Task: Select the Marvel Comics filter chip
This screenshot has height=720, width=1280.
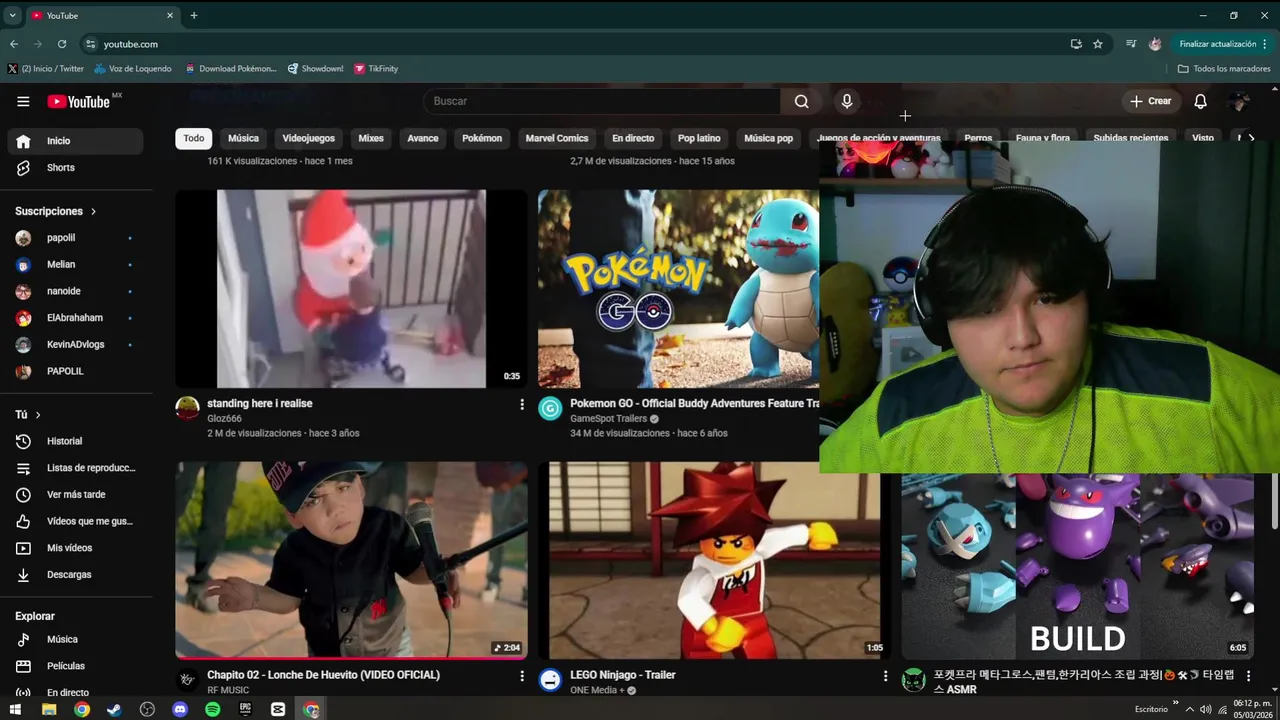Action: click(x=557, y=138)
